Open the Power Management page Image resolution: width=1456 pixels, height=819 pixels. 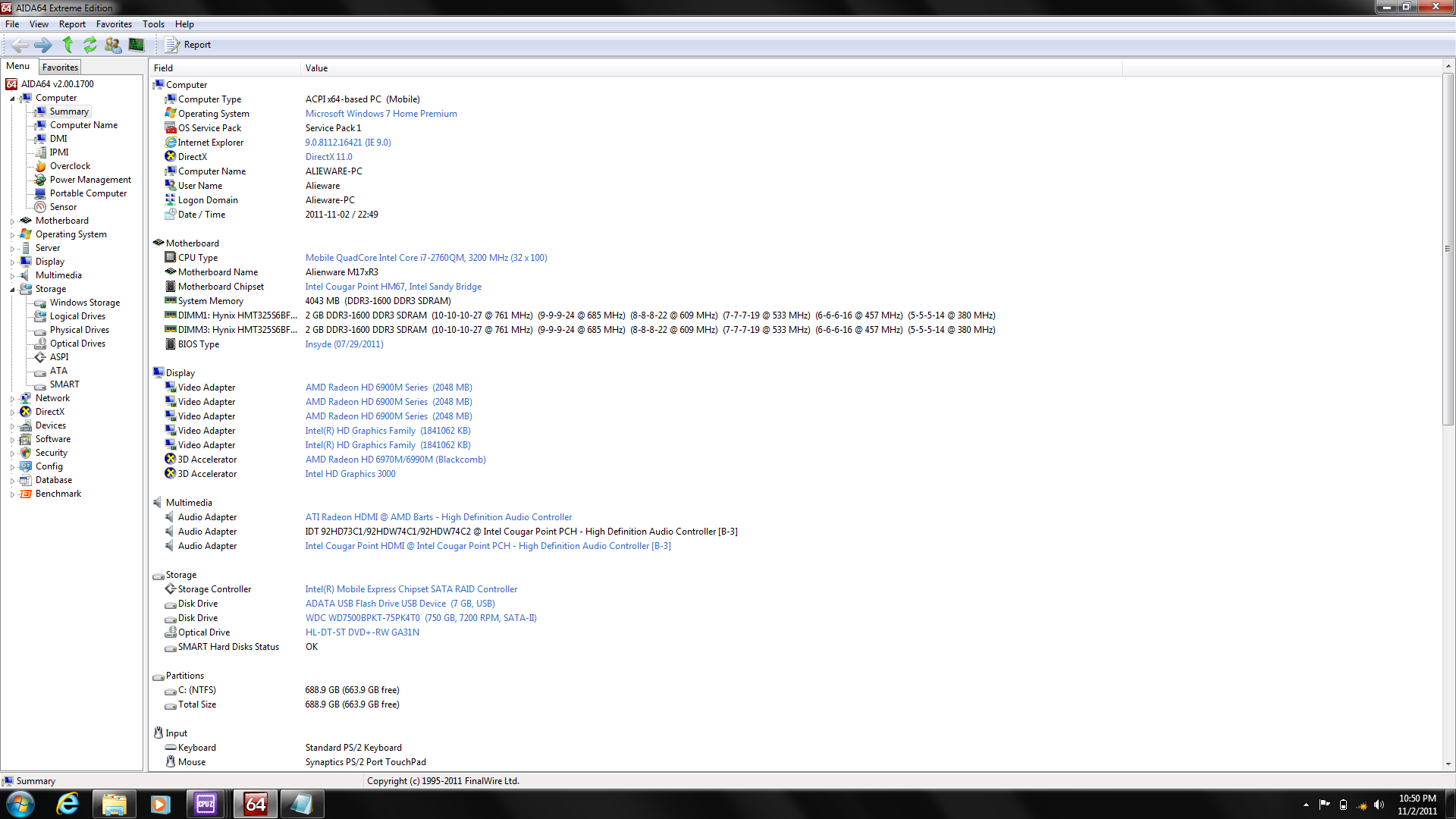coord(90,180)
